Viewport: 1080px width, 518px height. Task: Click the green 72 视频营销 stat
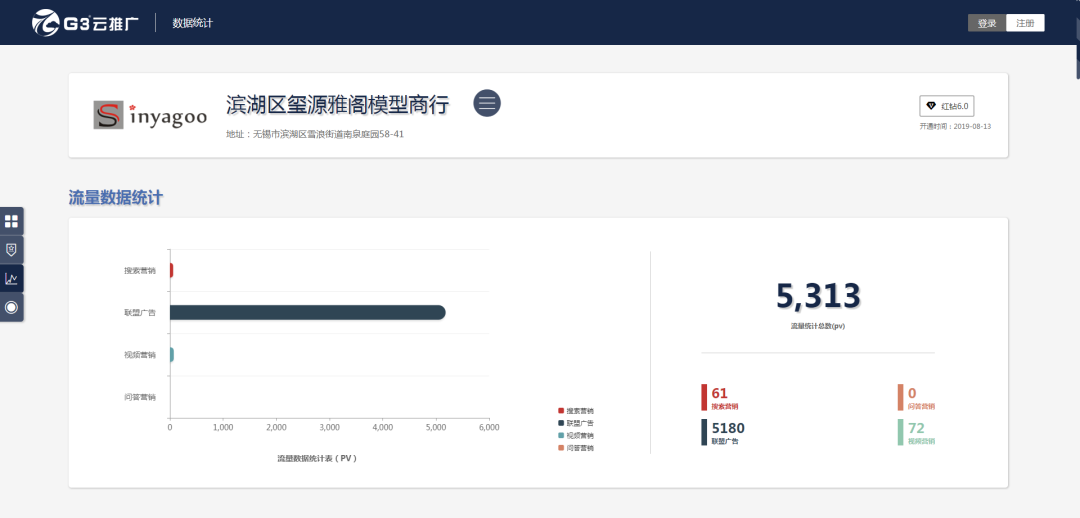(919, 431)
